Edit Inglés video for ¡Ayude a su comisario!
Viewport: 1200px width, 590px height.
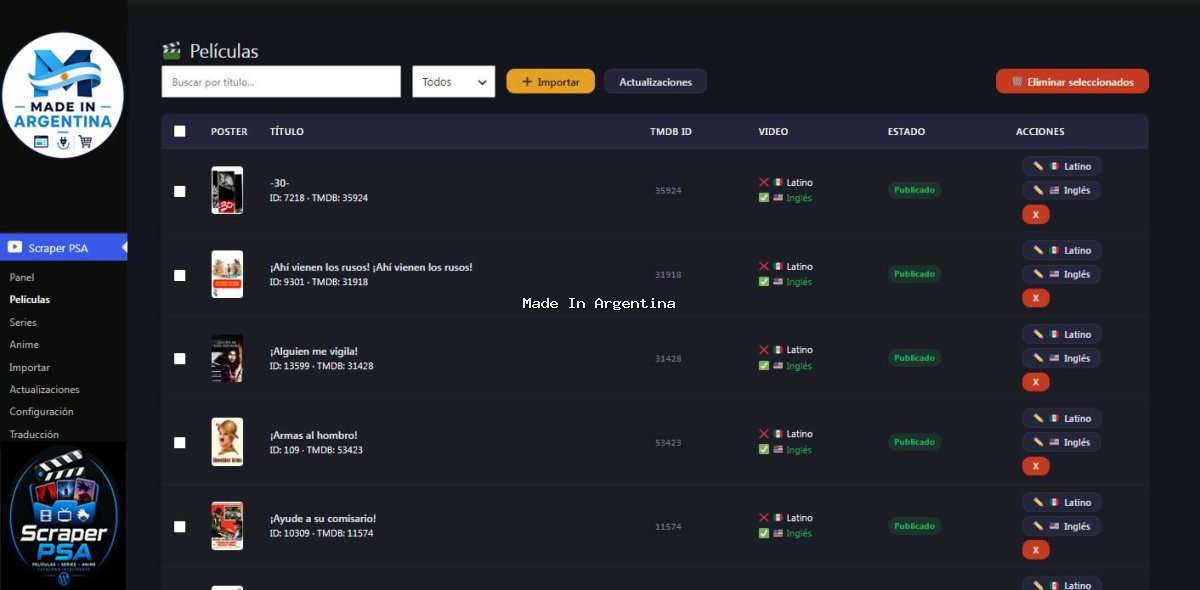click(x=1061, y=526)
